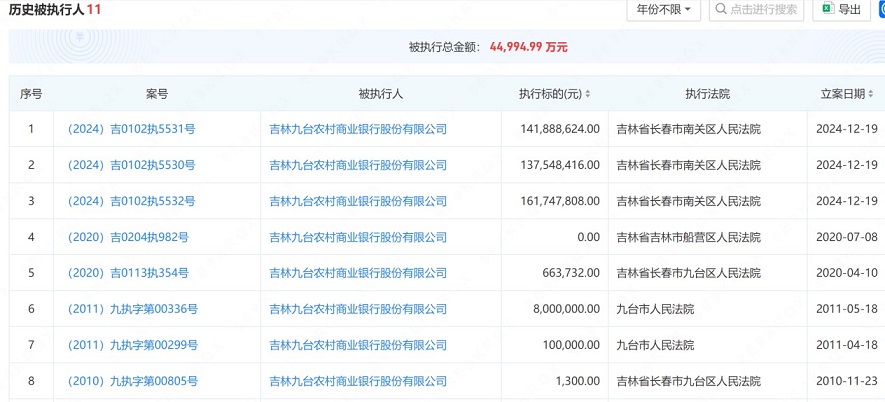Select amount 141,888,624.00
885x402 pixels.
[x=560, y=129]
